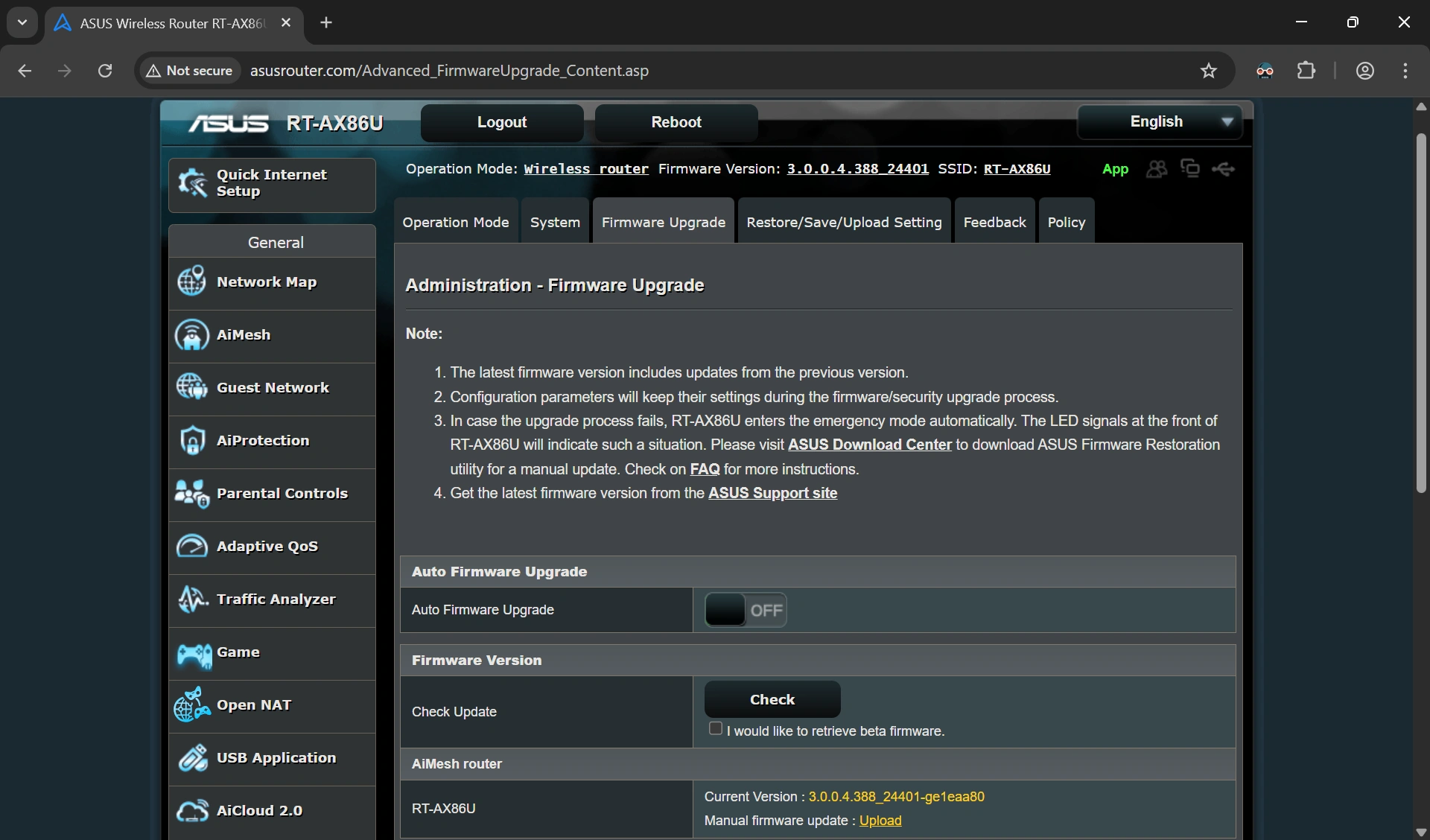Select the Game controller icon
The image size is (1430, 840).
(194, 654)
